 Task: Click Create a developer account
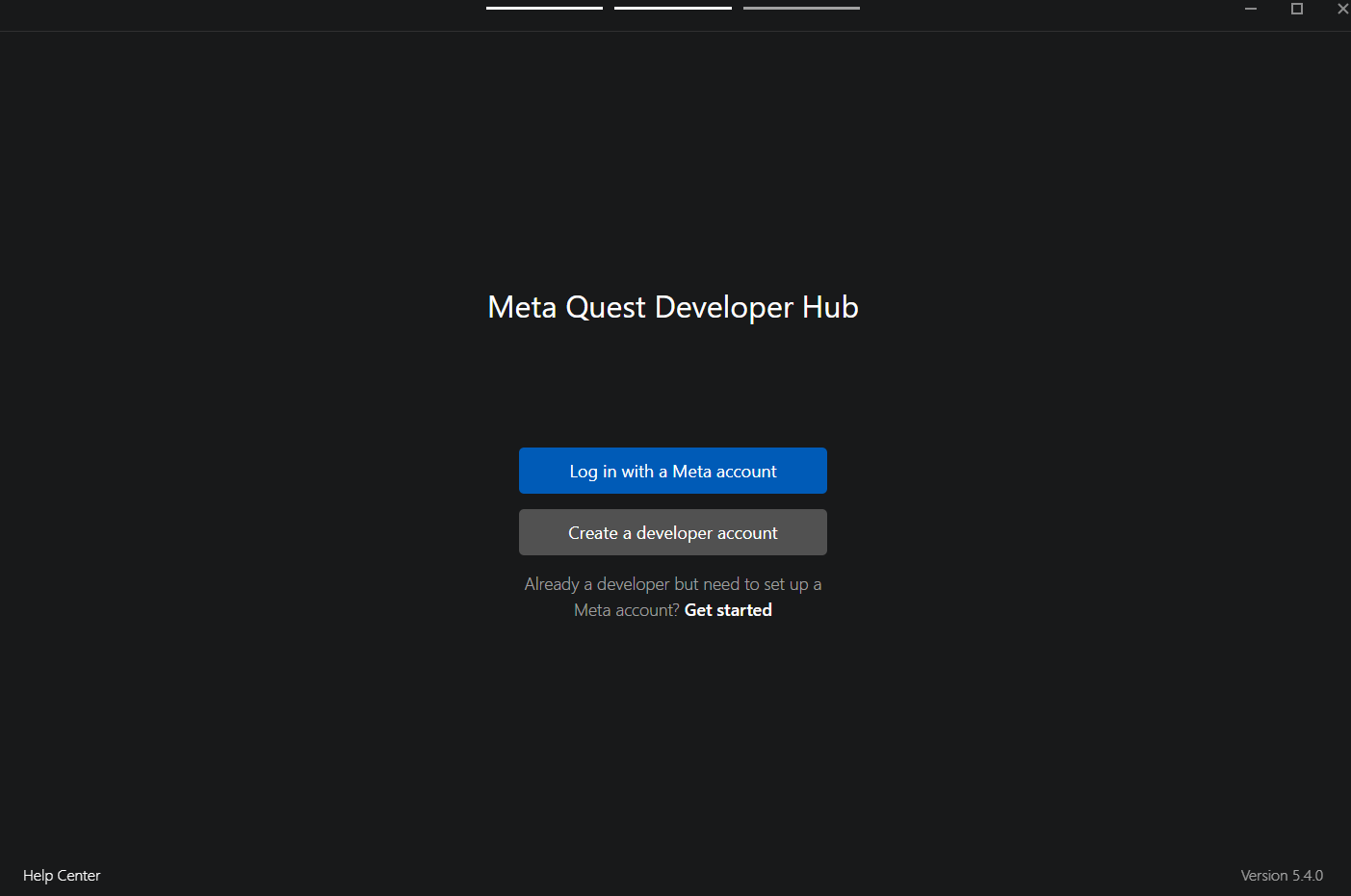point(672,531)
